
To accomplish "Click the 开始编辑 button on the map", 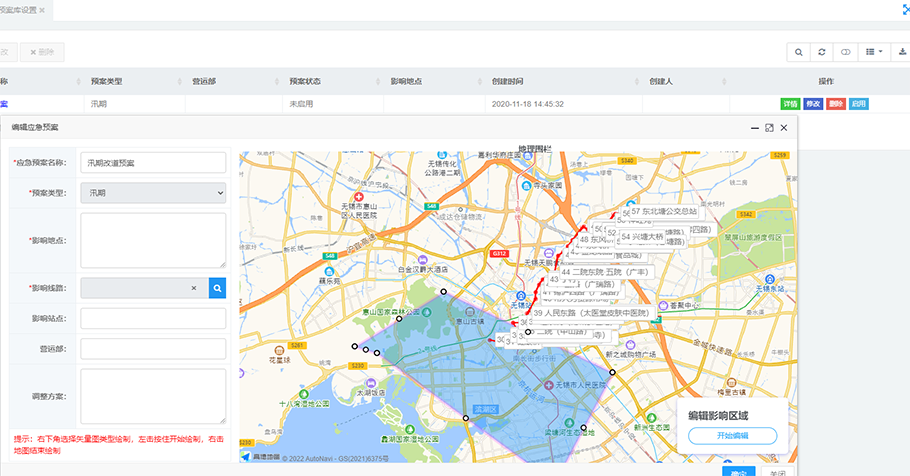I will click(x=732, y=436).
